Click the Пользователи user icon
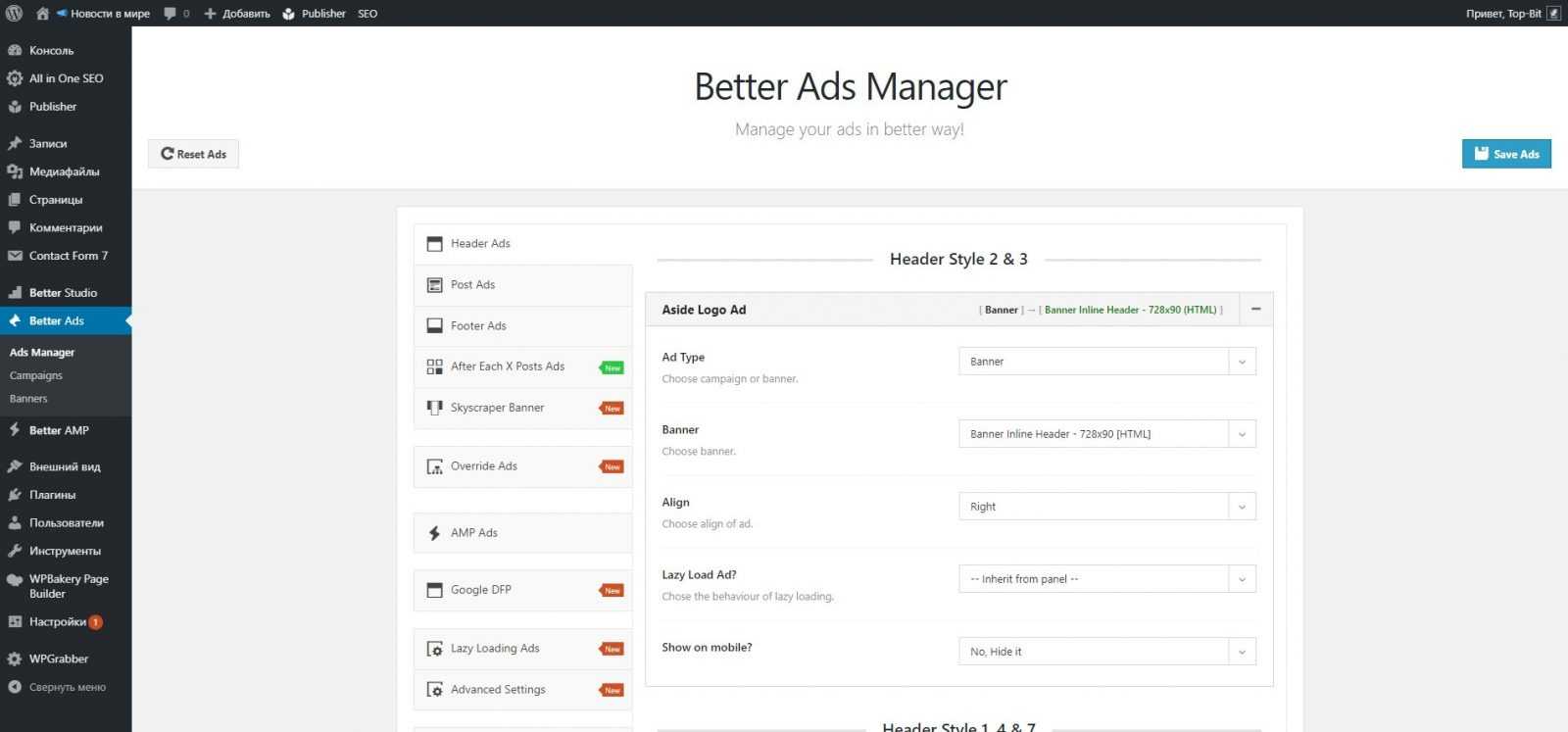Viewport: 1568px width, 732px height. [15, 522]
